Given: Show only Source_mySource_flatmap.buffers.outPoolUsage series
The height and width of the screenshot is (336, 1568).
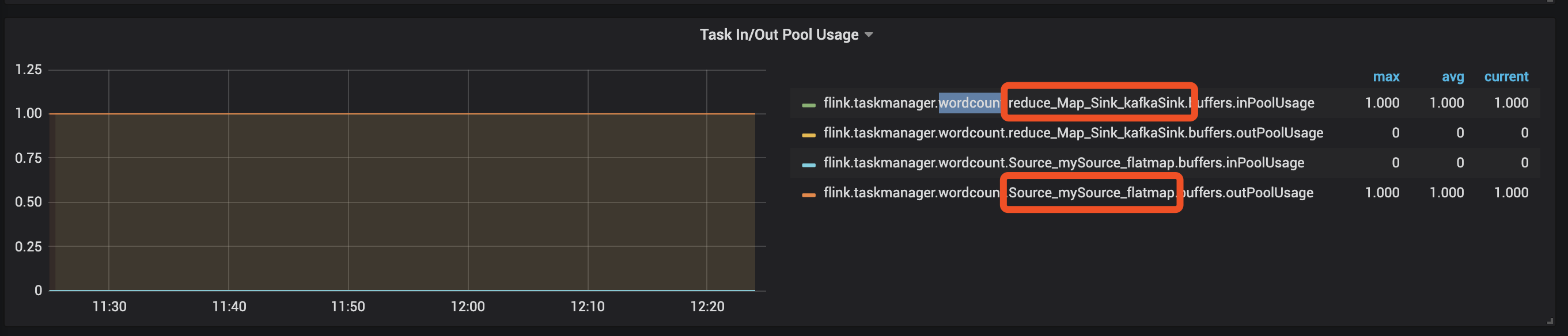Looking at the screenshot, I should (x=1068, y=193).
